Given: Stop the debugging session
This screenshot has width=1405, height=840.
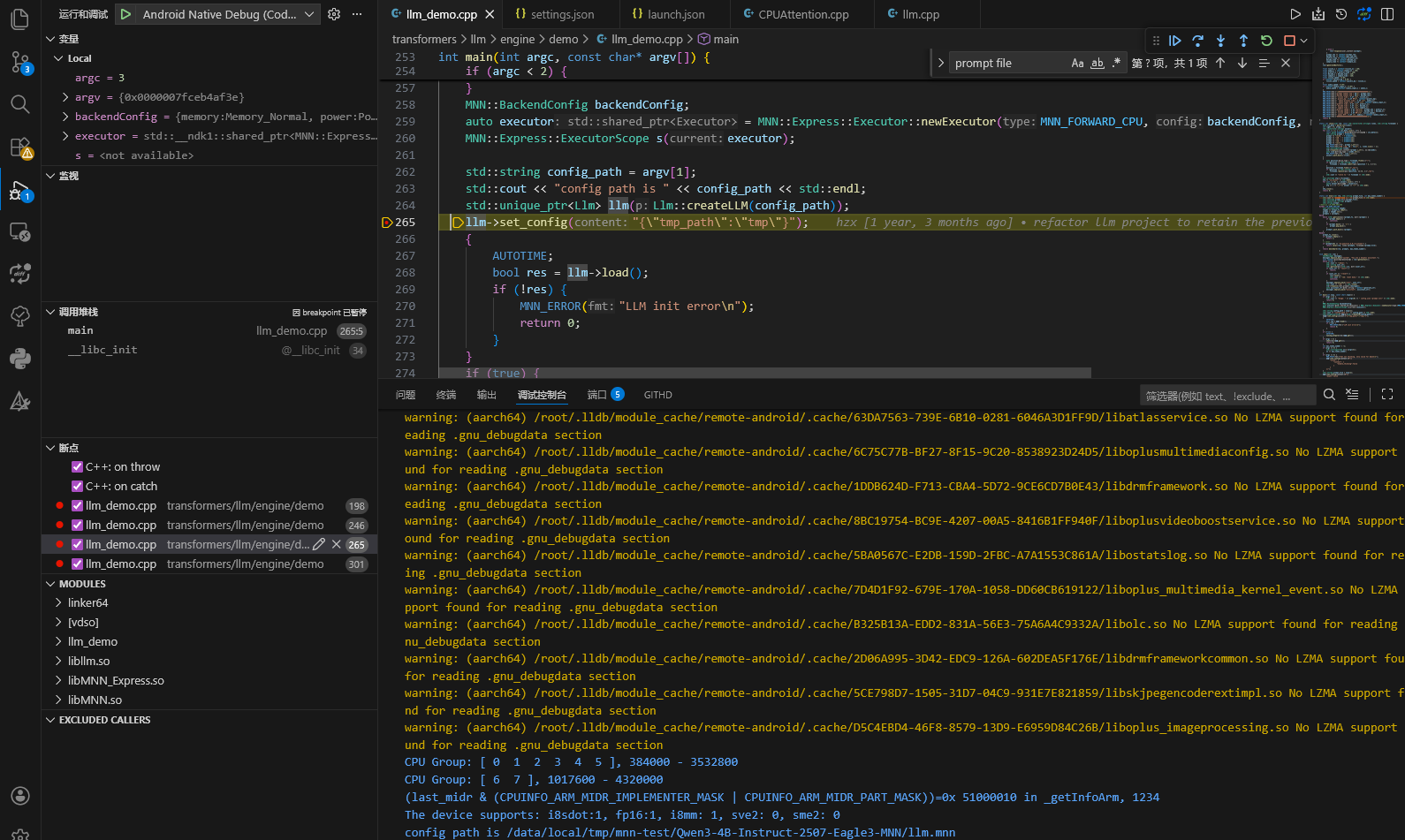Looking at the screenshot, I should 1289,41.
